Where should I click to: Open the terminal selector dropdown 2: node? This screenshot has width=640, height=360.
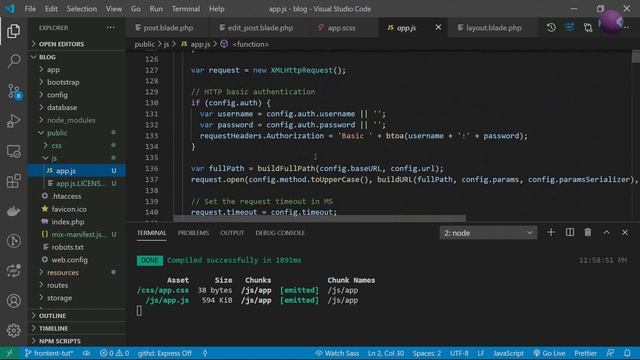(488, 233)
